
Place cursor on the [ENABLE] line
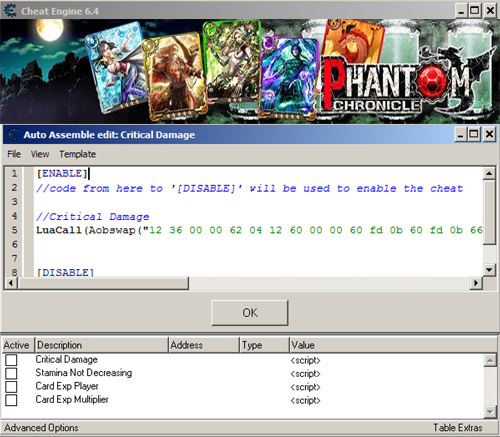62,174
